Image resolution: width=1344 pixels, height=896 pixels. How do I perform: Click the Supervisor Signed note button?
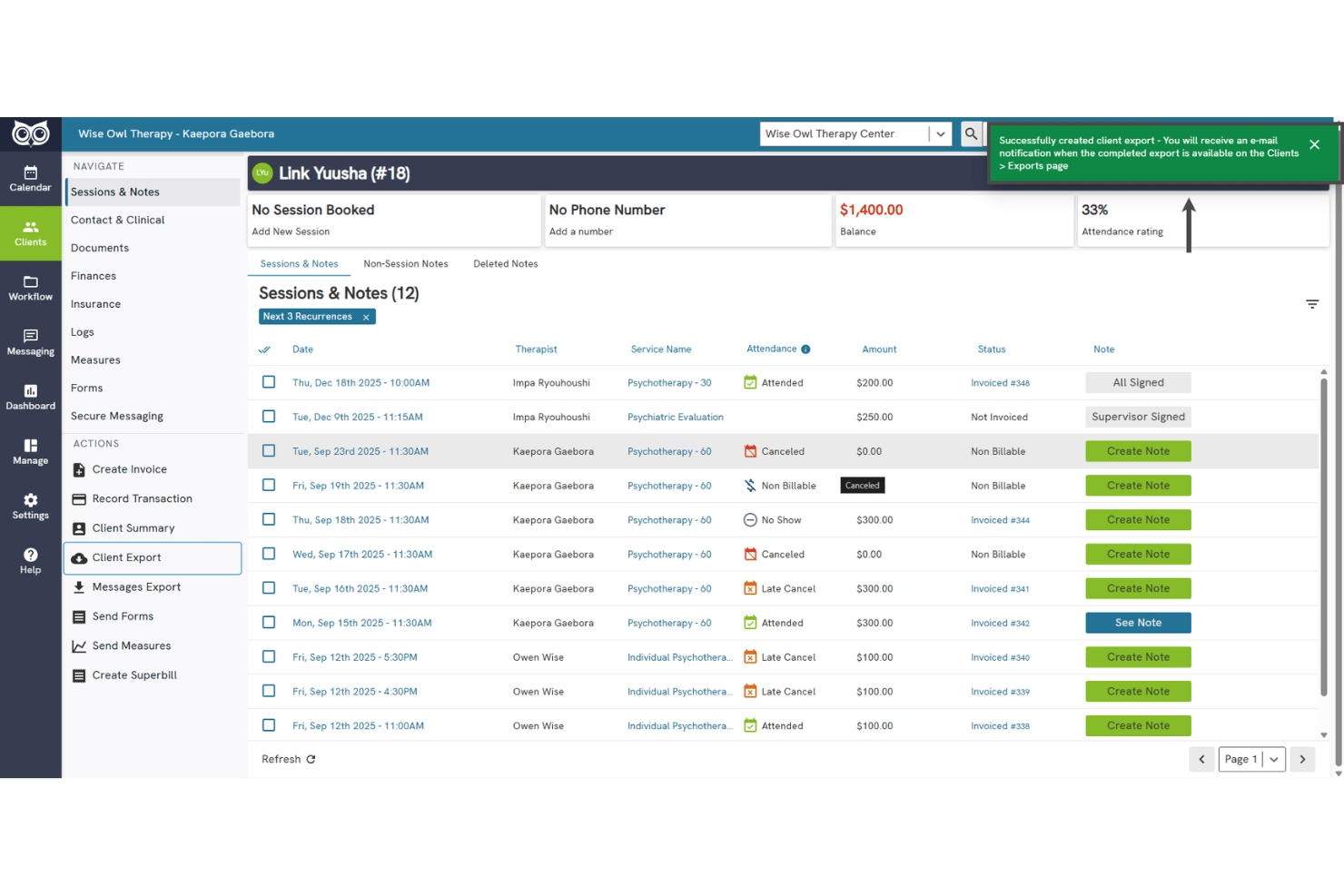point(1138,417)
